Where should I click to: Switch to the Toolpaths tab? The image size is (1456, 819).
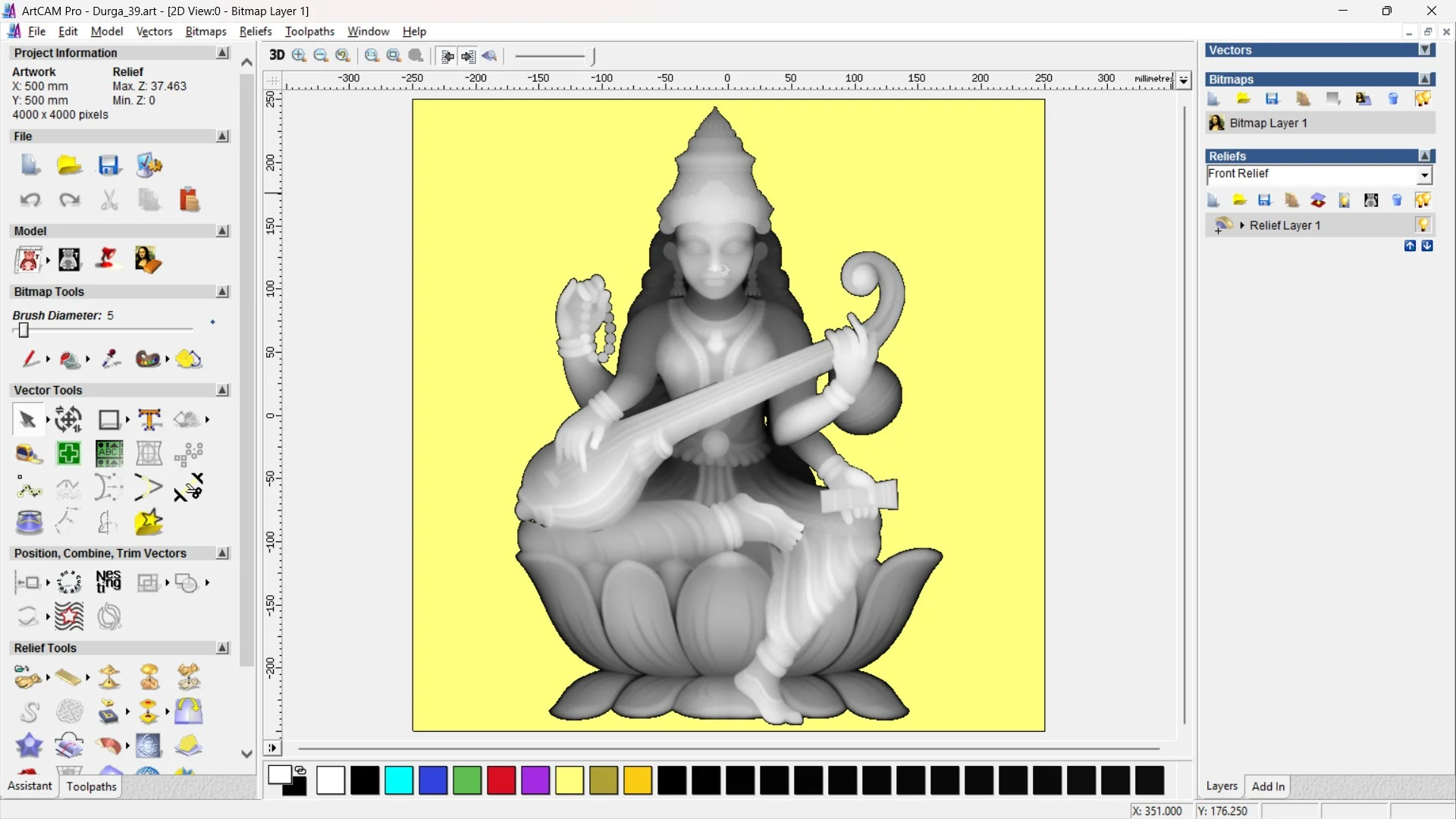click(x=91, y=786)
